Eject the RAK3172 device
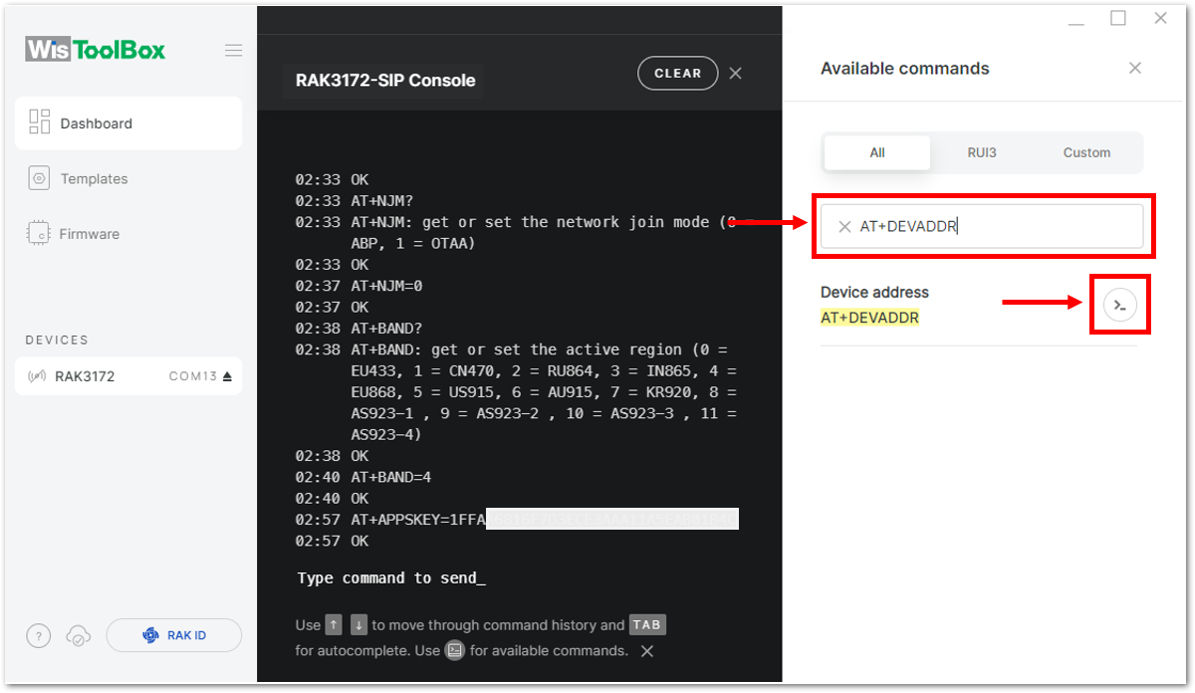The image size is (1195, 693). (227, 376)
